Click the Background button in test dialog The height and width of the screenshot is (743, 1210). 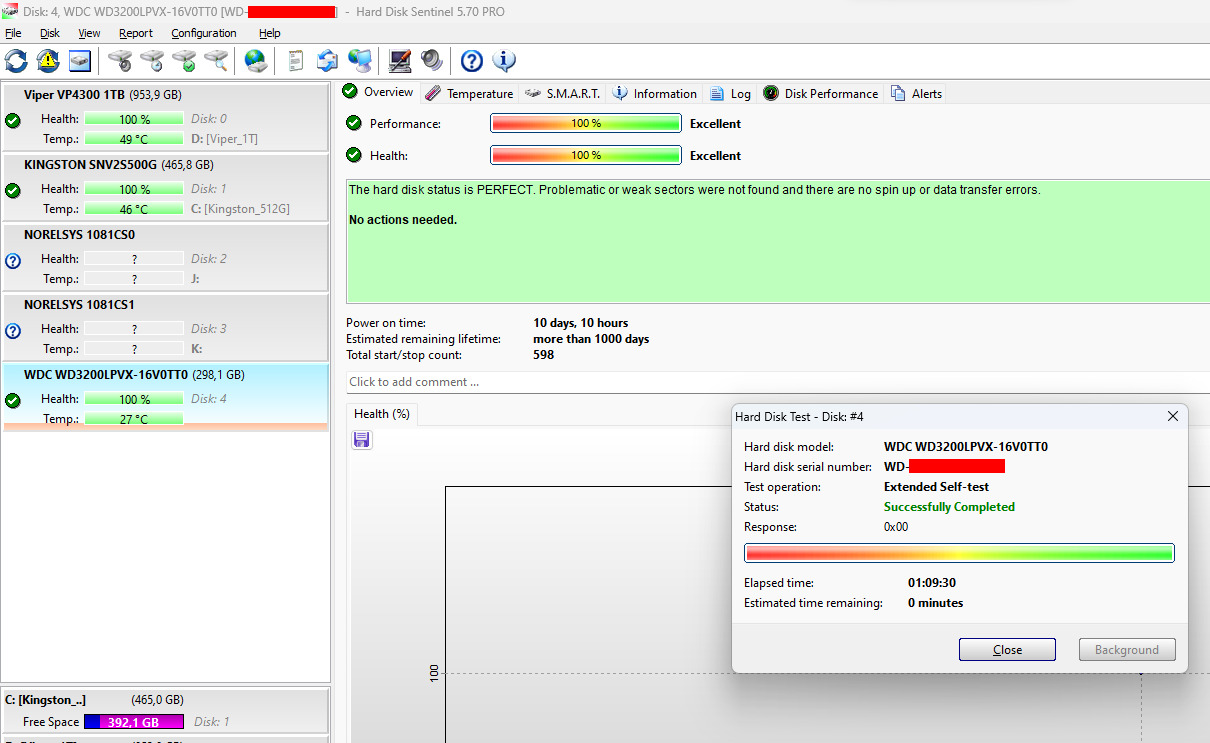tap(1127, 650)
